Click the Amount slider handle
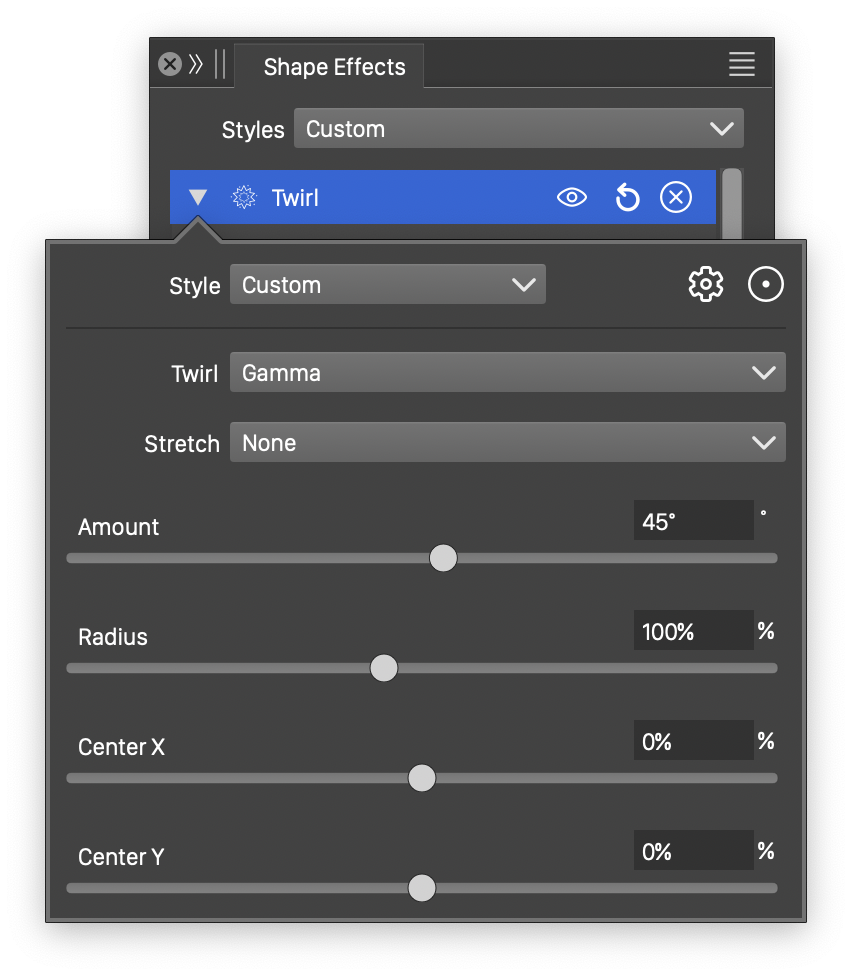 click(443, 558)
